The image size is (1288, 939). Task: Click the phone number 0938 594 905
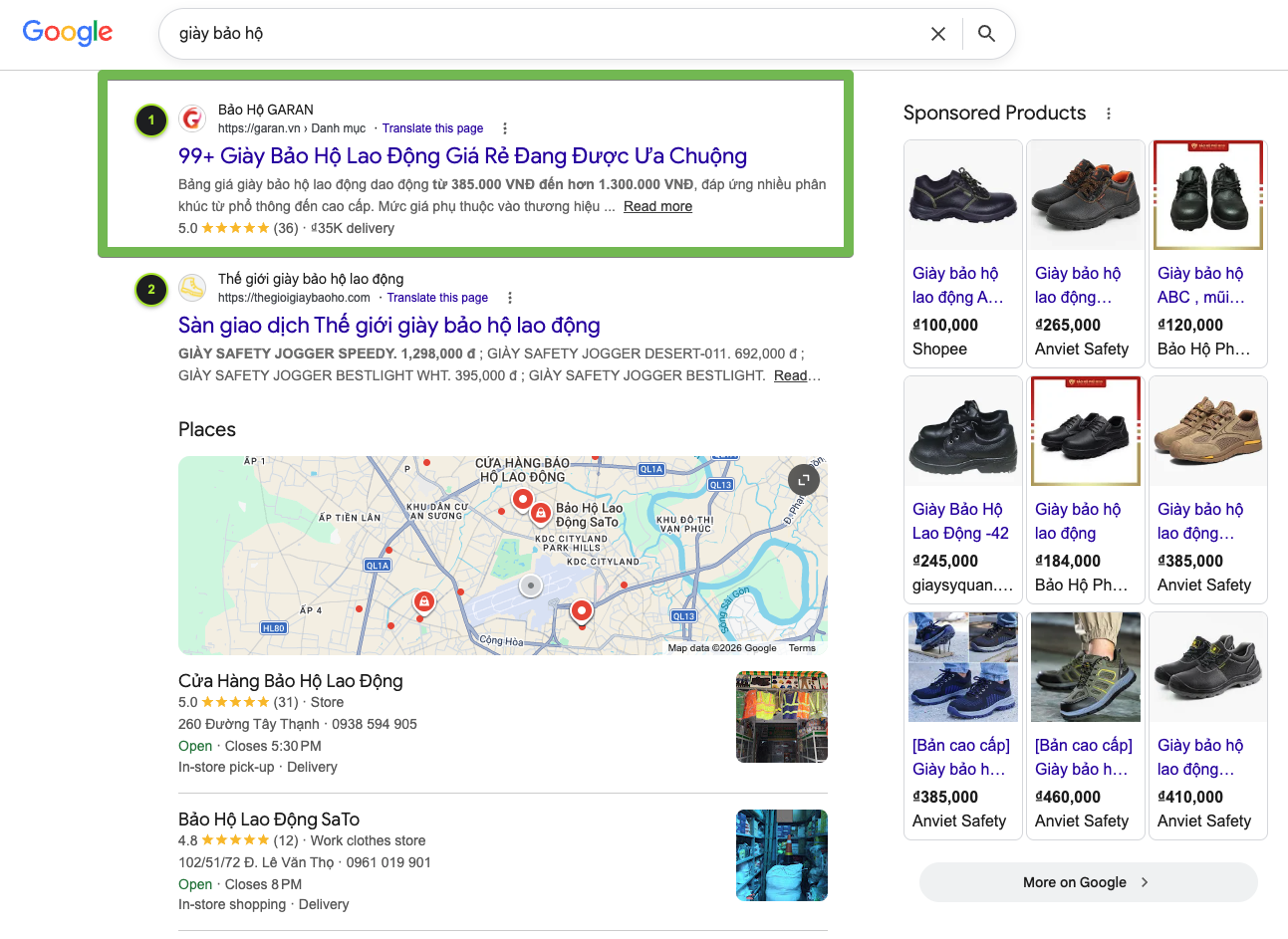point(375,724)
